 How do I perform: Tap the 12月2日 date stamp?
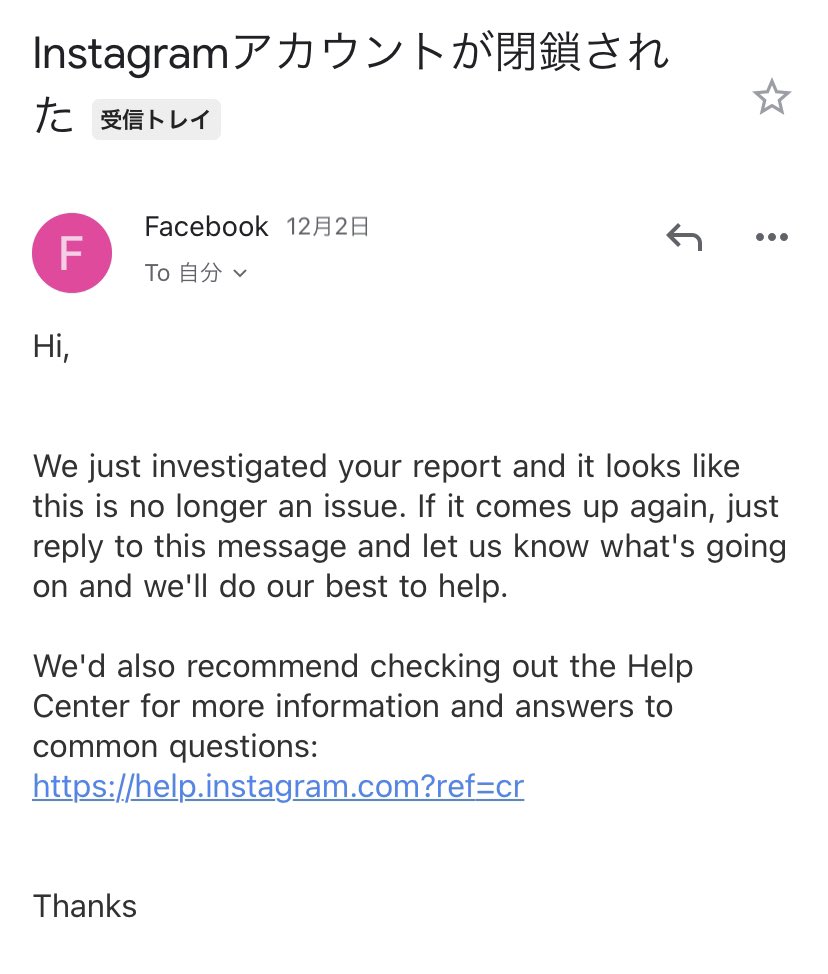pyautogui.click(x=327, y=227)
